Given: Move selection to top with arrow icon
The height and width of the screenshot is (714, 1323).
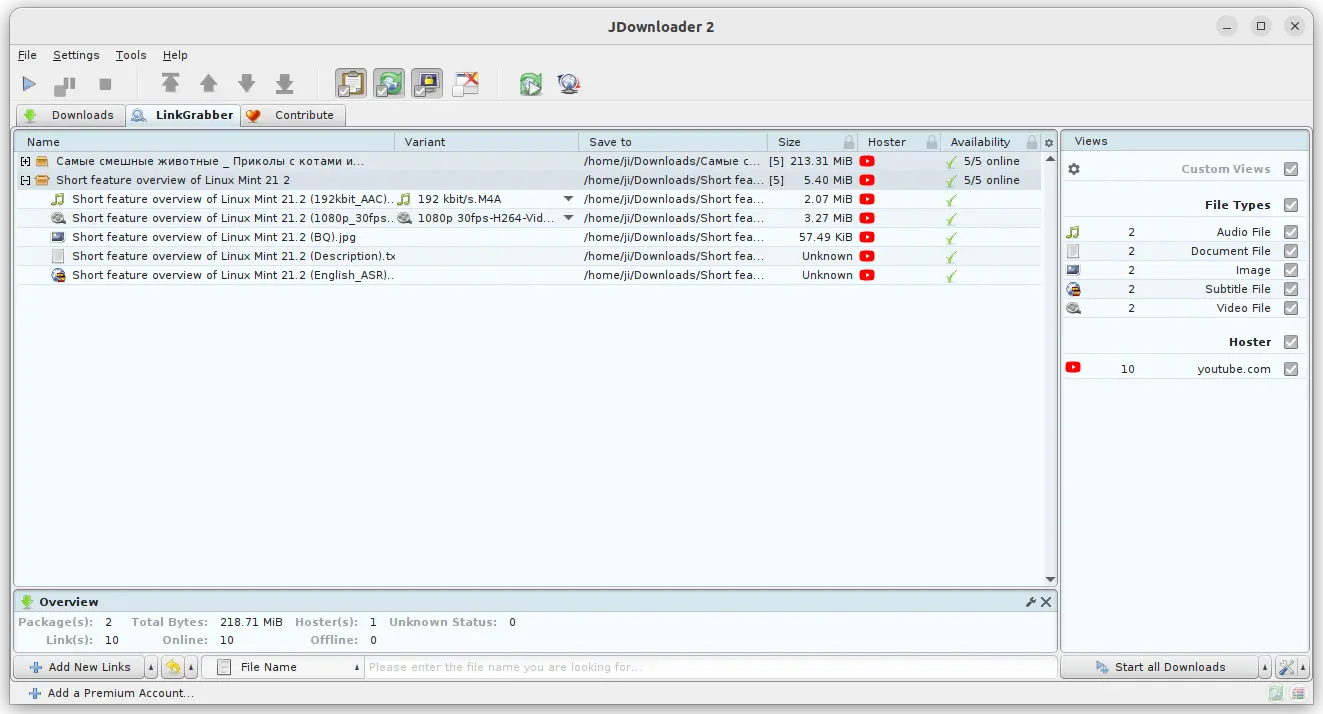Looking at the screenshot, I should pyautogui.click(x=171, y=84).
